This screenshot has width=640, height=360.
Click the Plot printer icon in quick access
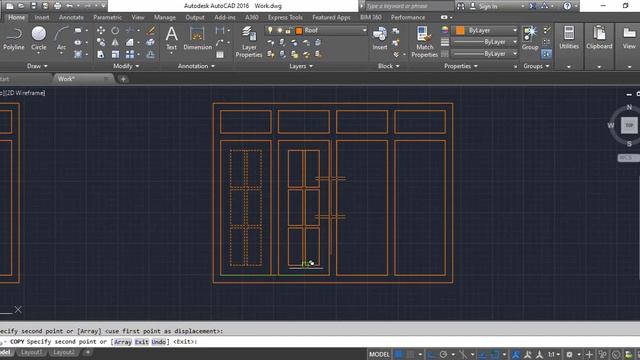pos(58,6)
